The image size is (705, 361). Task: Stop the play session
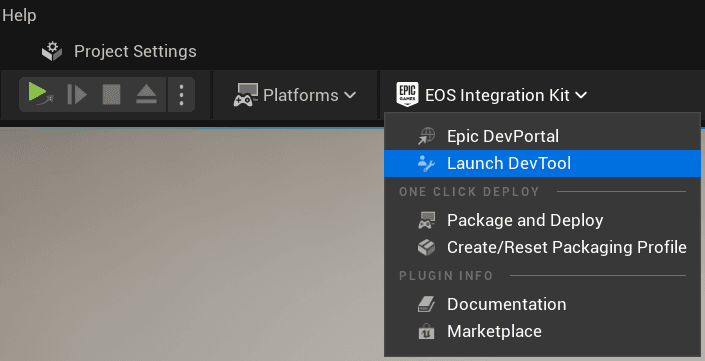pyautogui.click(x=111, y=95)
